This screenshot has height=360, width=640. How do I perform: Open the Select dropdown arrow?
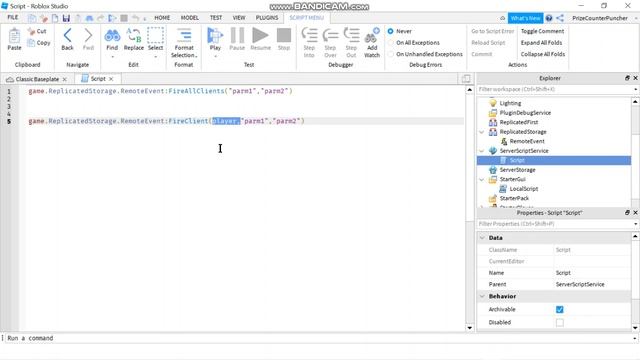pos(156,57)
